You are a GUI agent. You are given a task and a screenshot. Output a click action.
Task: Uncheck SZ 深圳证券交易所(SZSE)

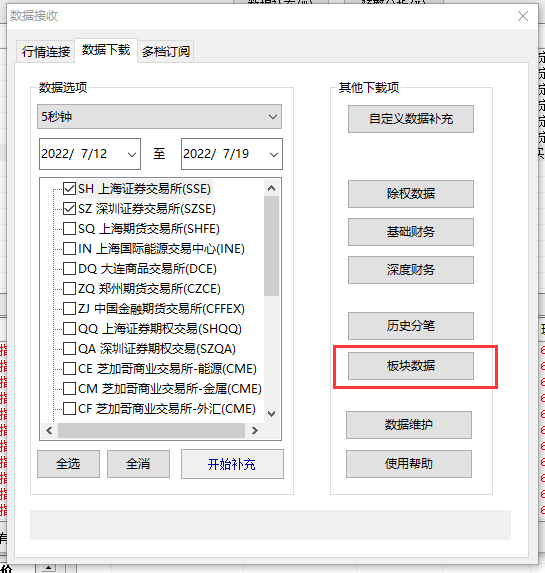tap(69, 209)
